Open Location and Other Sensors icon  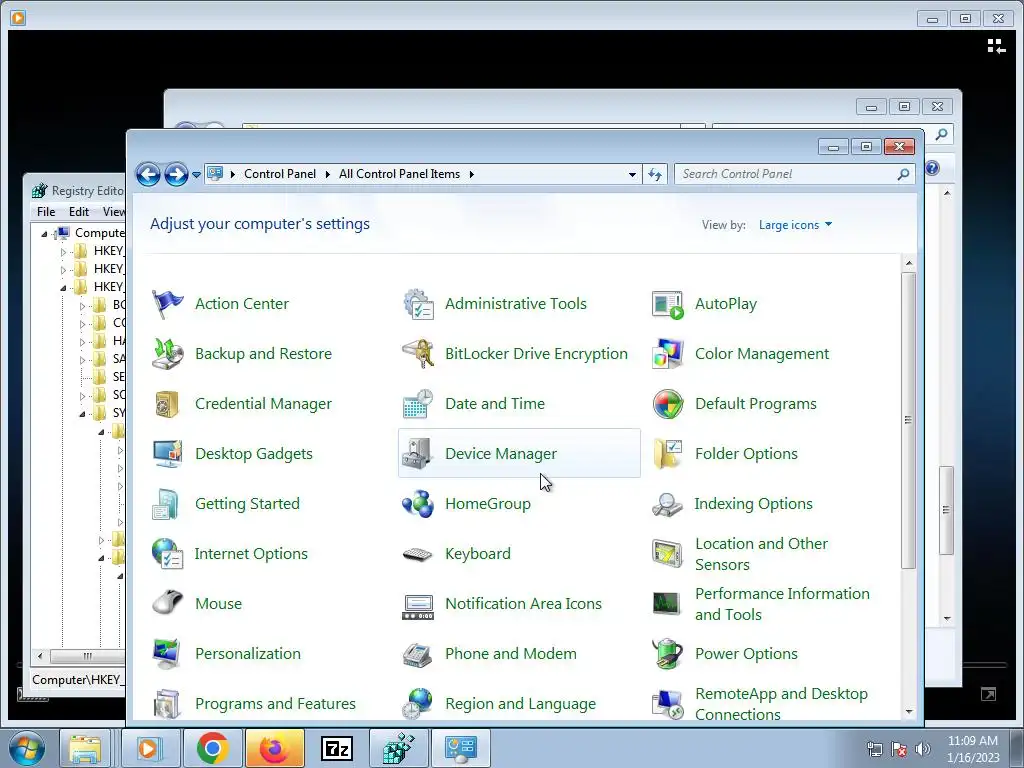click(x=667, y=554)
